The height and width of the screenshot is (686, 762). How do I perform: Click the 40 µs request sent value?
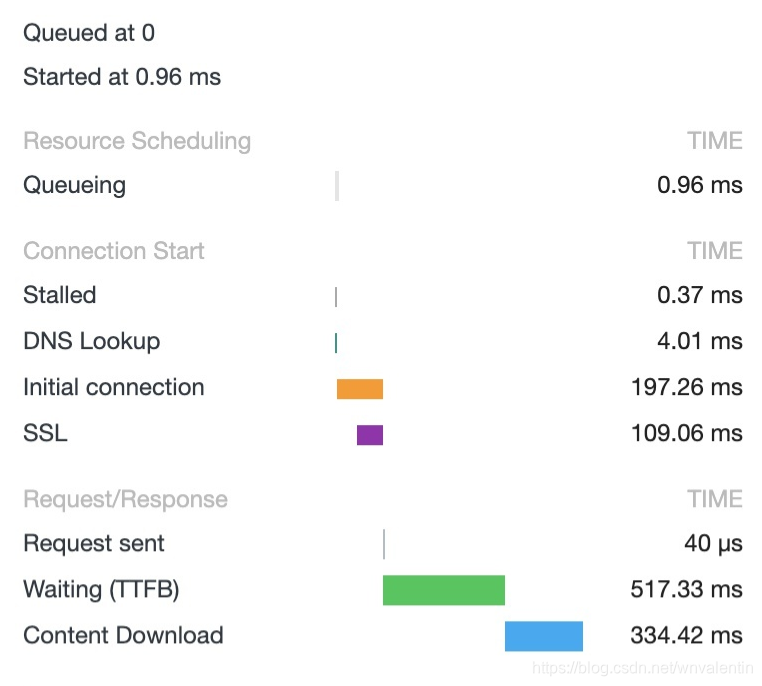pos(713,544)
